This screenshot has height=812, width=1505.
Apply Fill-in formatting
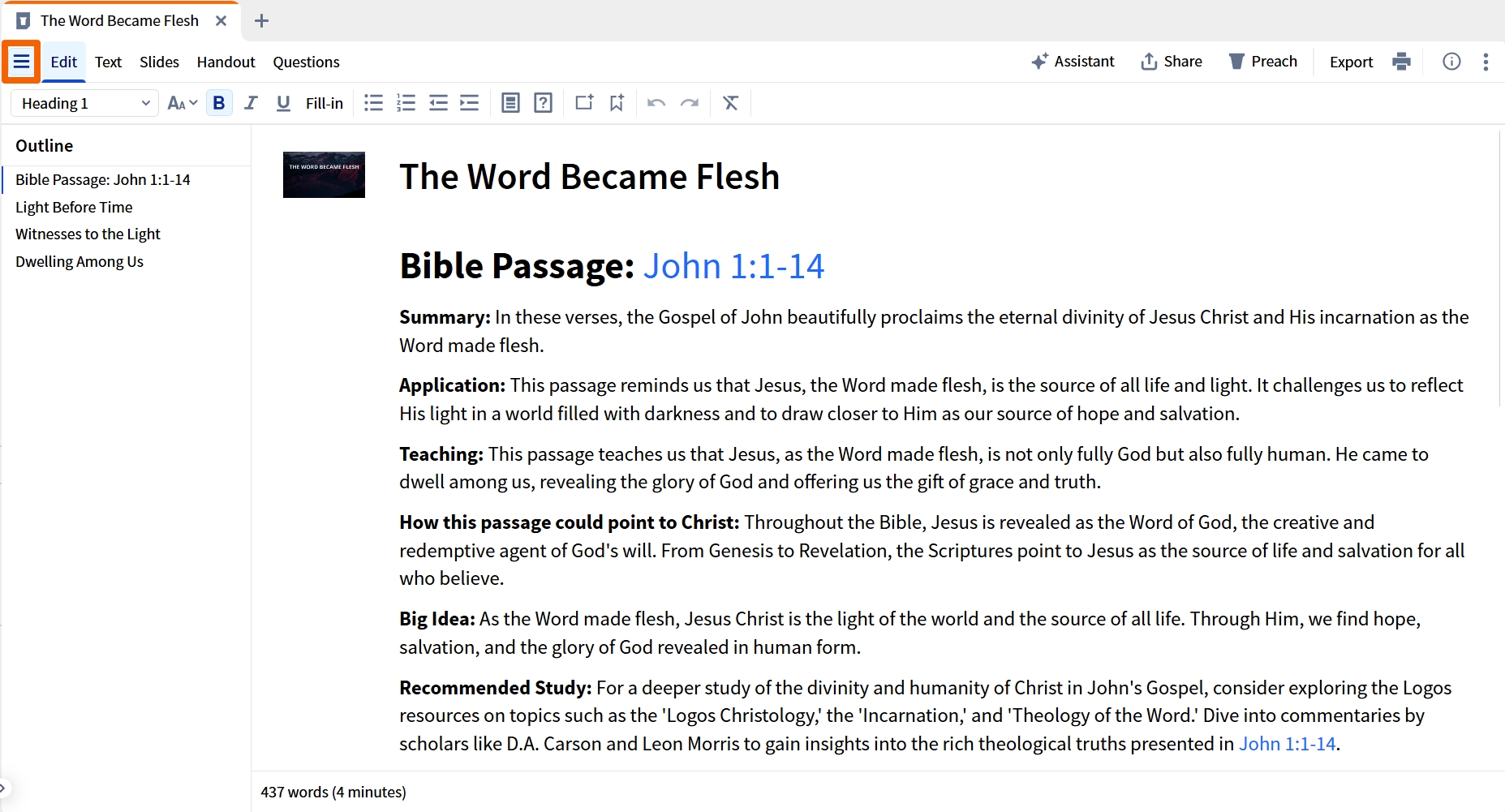point(325,103)
